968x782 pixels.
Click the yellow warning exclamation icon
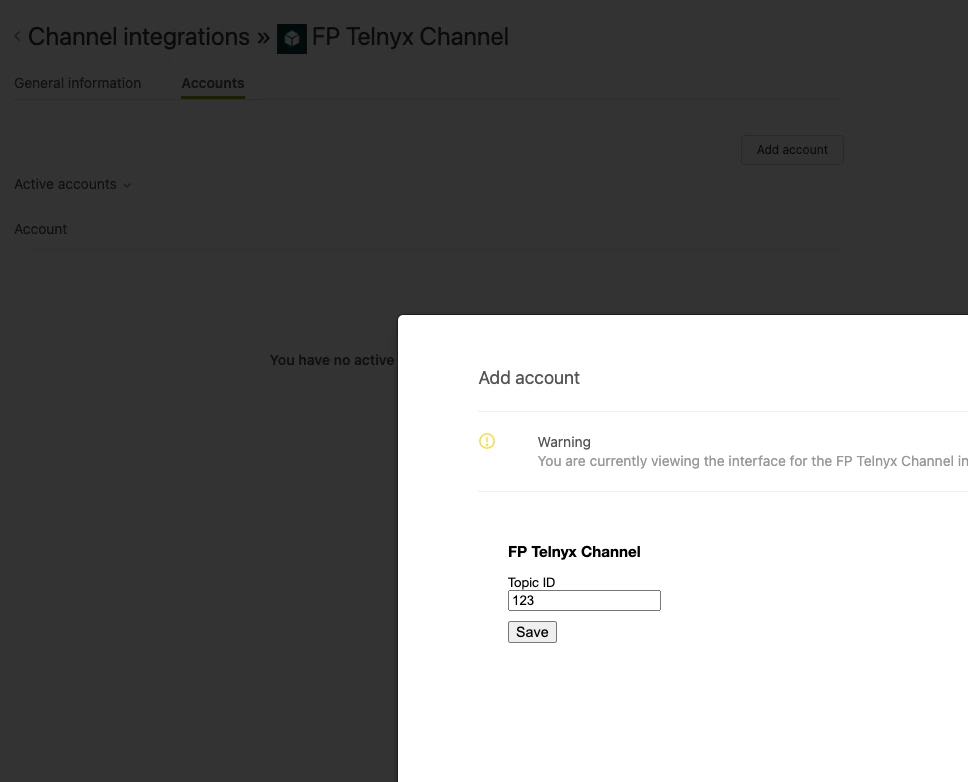(487, 441)
